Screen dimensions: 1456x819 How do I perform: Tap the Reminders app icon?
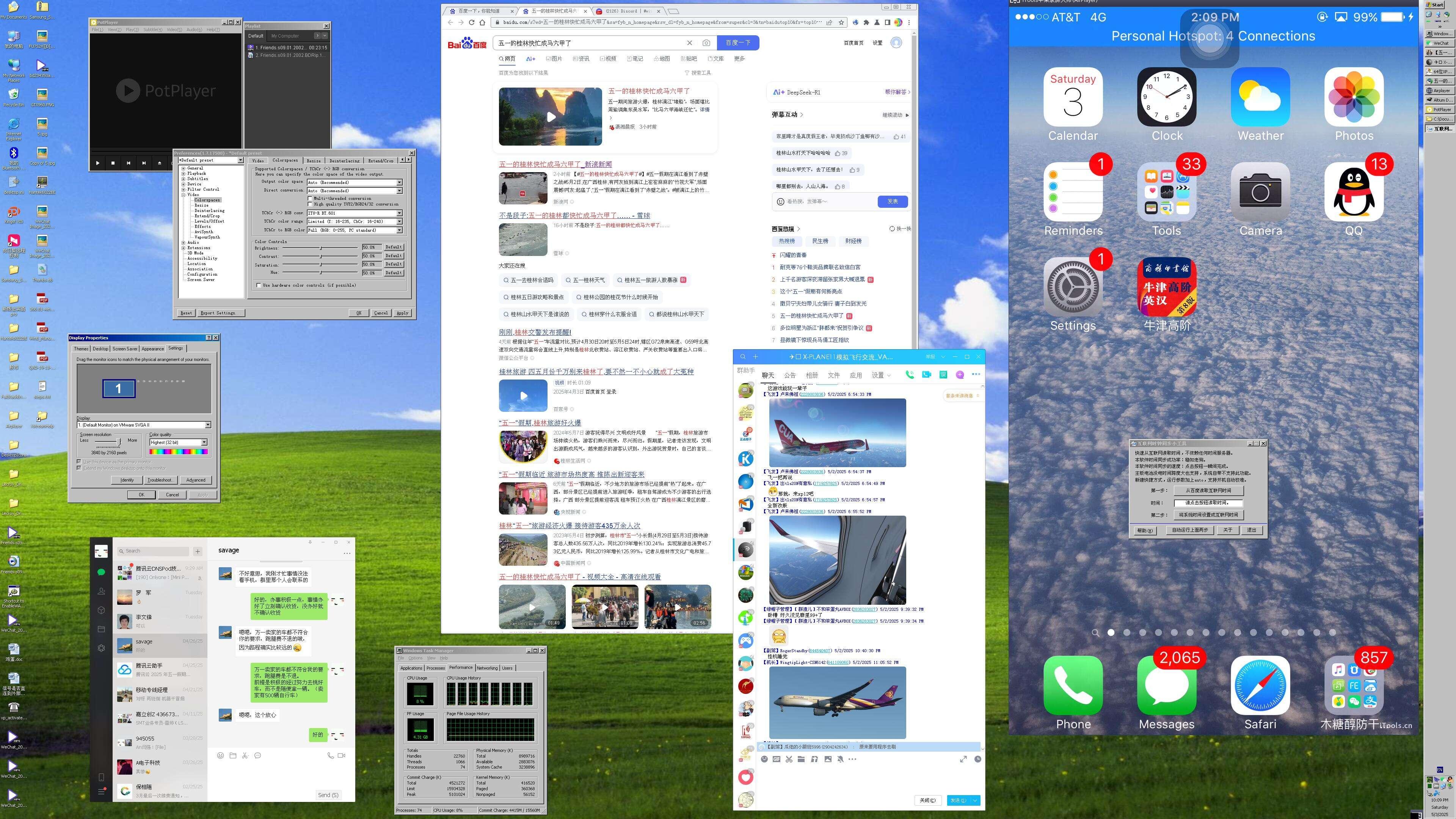1073,192
